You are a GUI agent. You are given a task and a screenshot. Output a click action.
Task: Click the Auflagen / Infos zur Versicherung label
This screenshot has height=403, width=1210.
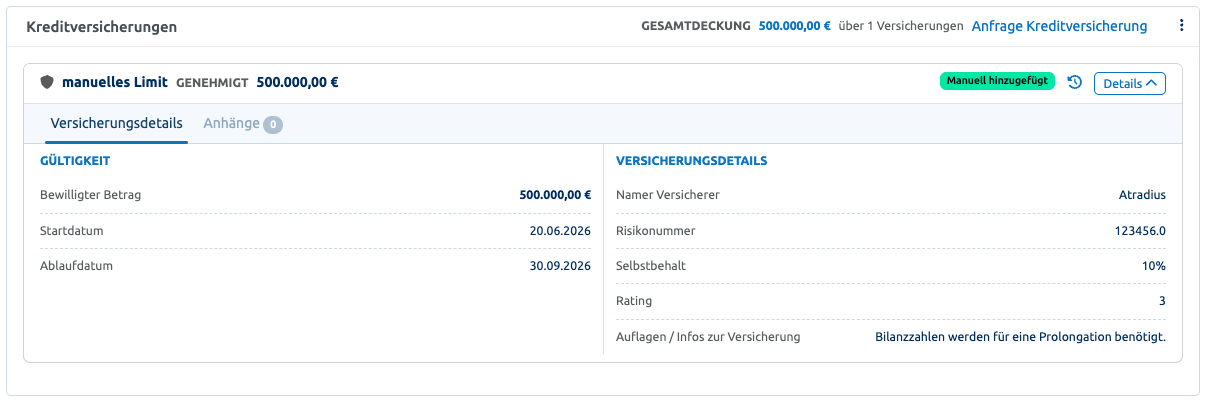coord(709,337)
